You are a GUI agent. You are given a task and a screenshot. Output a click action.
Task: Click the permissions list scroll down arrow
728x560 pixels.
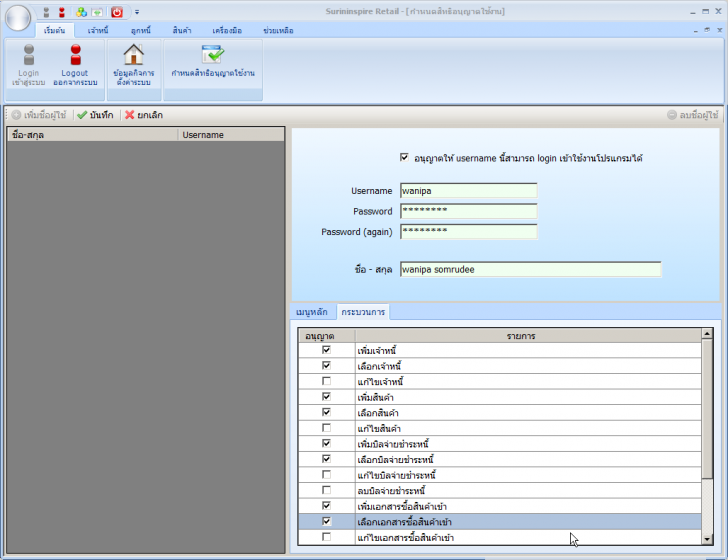click(x=707, y=539)
